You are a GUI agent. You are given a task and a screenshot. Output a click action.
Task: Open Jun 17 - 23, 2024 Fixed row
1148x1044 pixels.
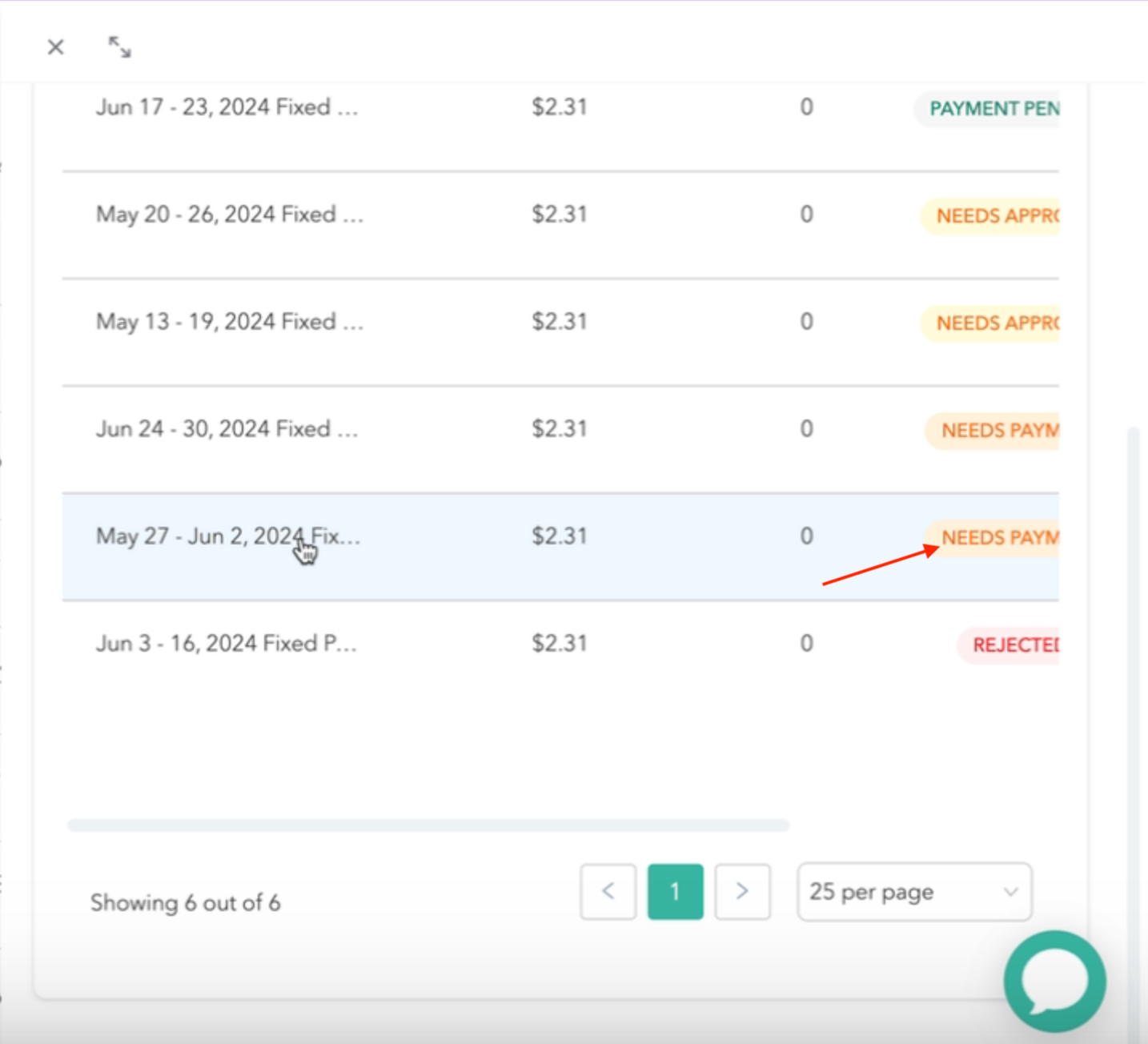[x=227, y=107]
